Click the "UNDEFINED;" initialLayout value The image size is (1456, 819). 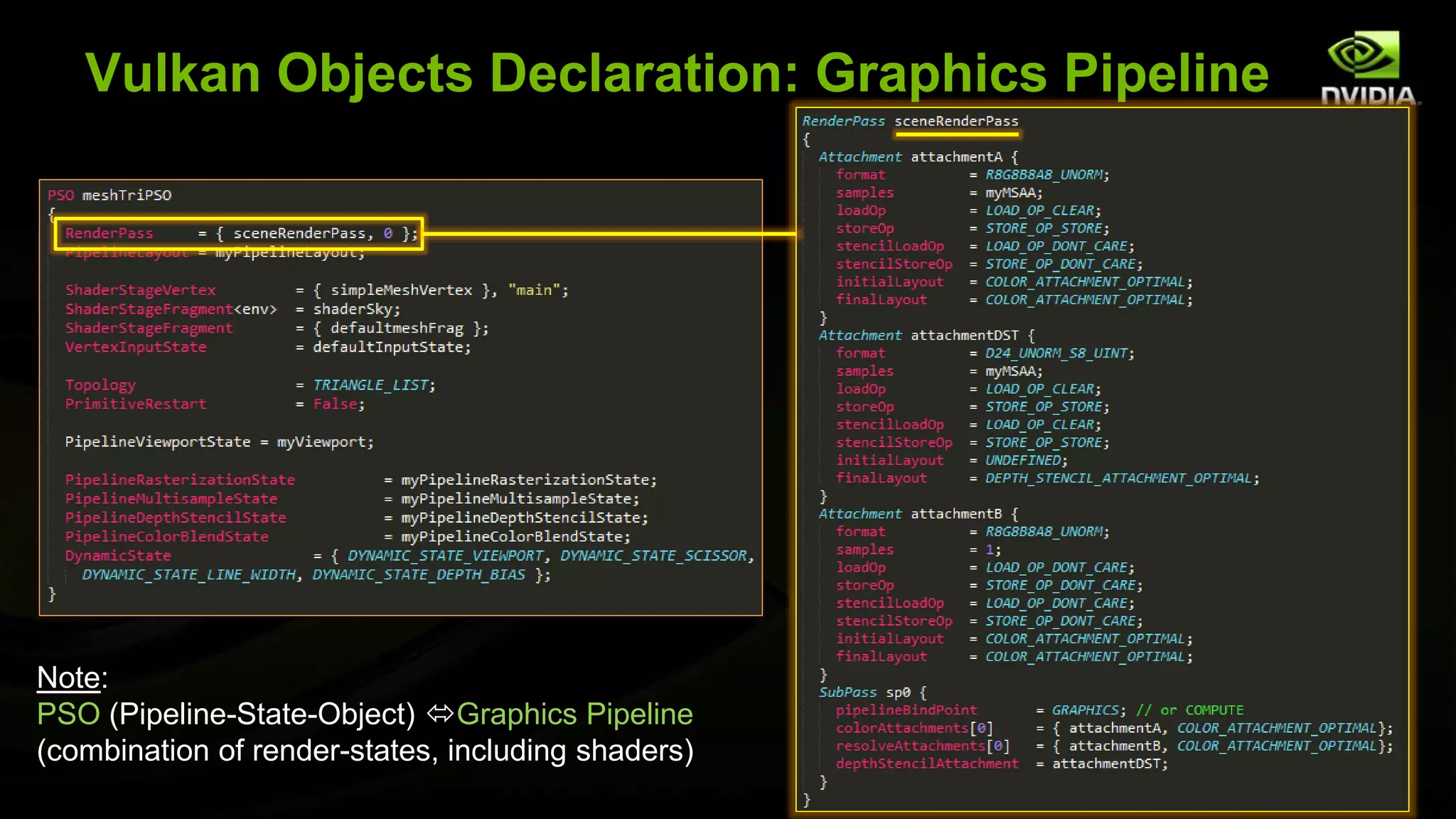click(x=1027, y=461)
